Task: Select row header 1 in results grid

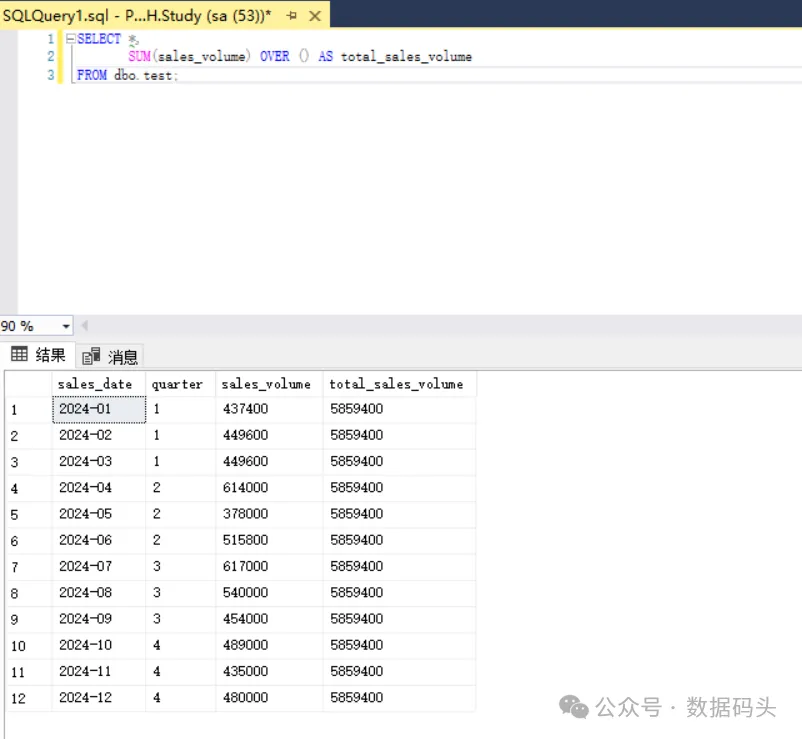Action: pyautogui.click(x=29, y=410)
